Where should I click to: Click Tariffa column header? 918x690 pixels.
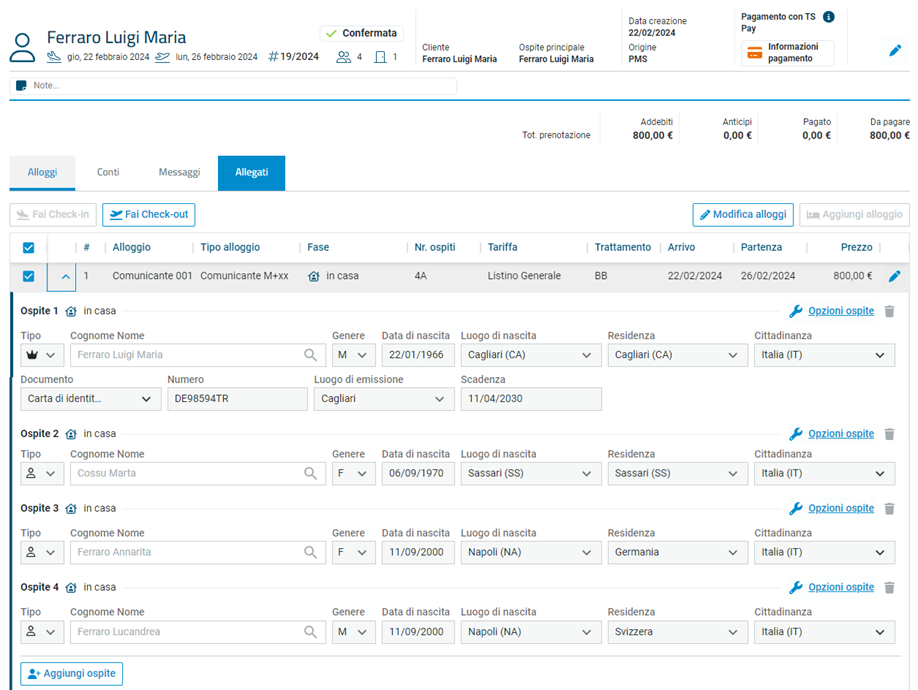502,248
